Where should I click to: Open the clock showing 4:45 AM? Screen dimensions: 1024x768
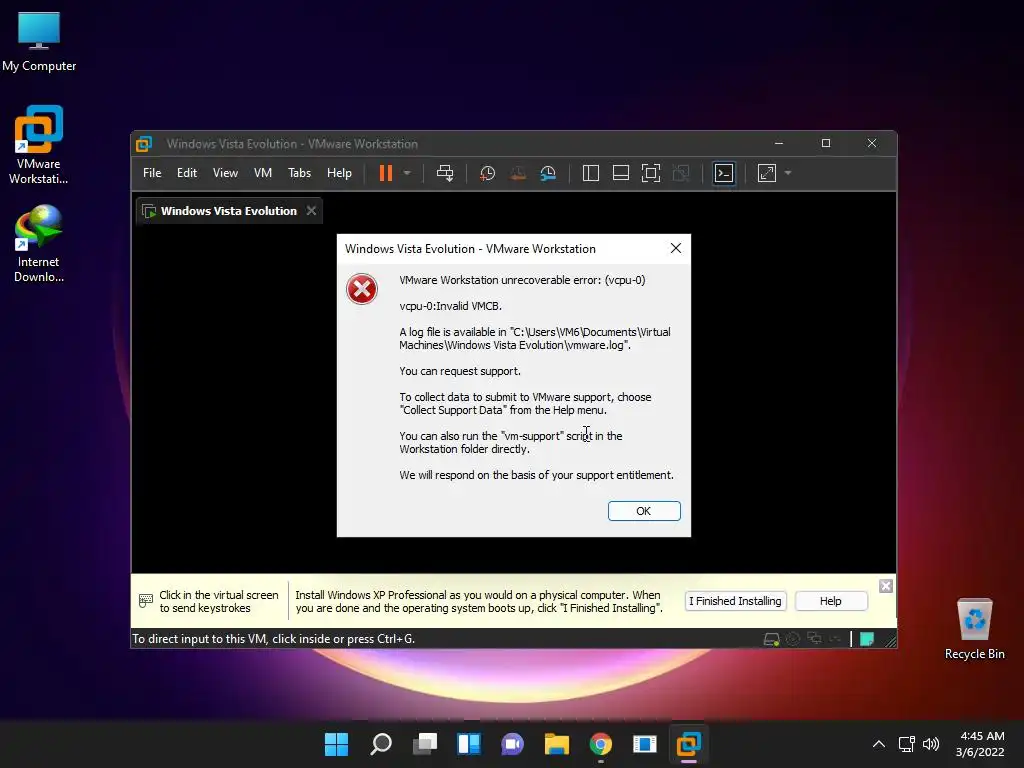[980, 744]
